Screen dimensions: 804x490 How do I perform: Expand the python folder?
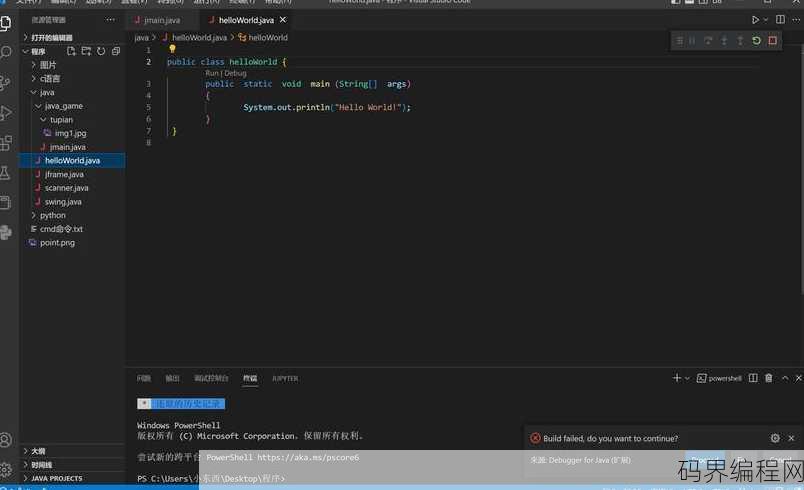coord(74,215)
